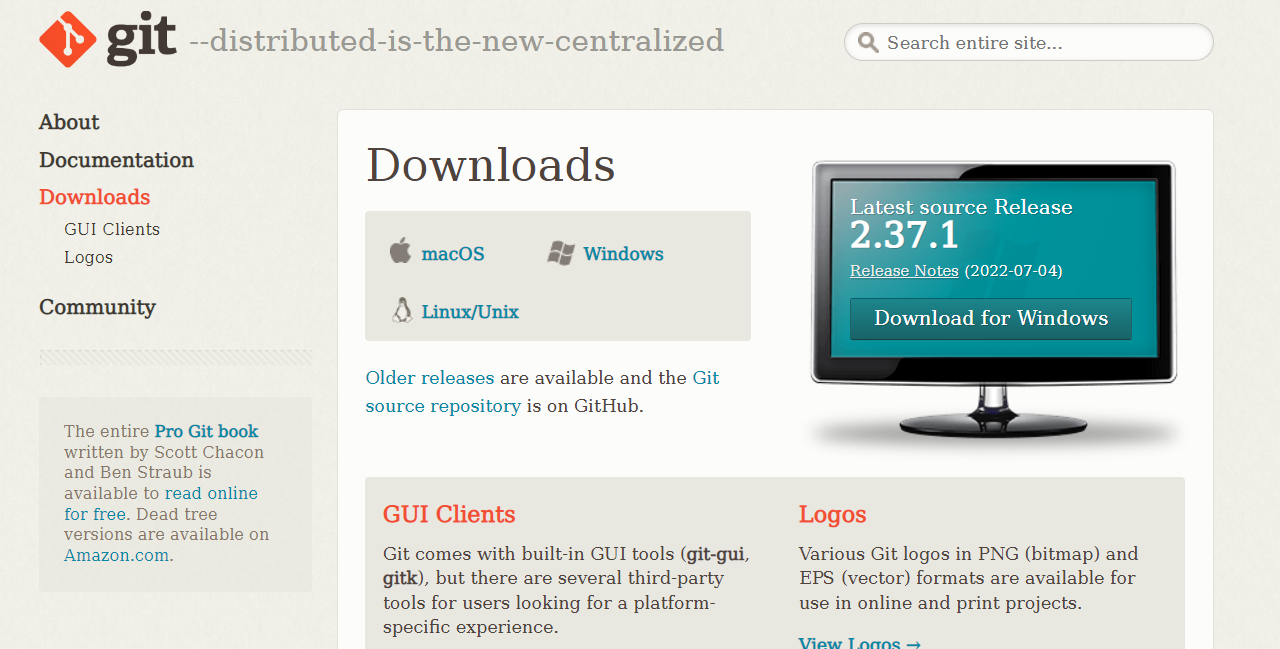Screen dimensions: 1280x649
Task: Open the Release Notes link
Action: [x=904, y=271]
